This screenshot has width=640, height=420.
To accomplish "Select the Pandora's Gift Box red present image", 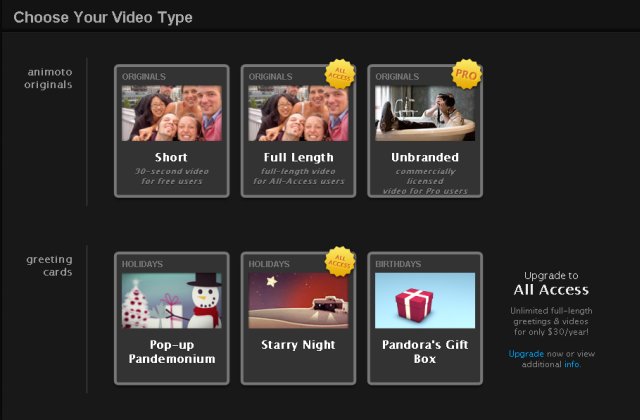I will pos(425,301).
